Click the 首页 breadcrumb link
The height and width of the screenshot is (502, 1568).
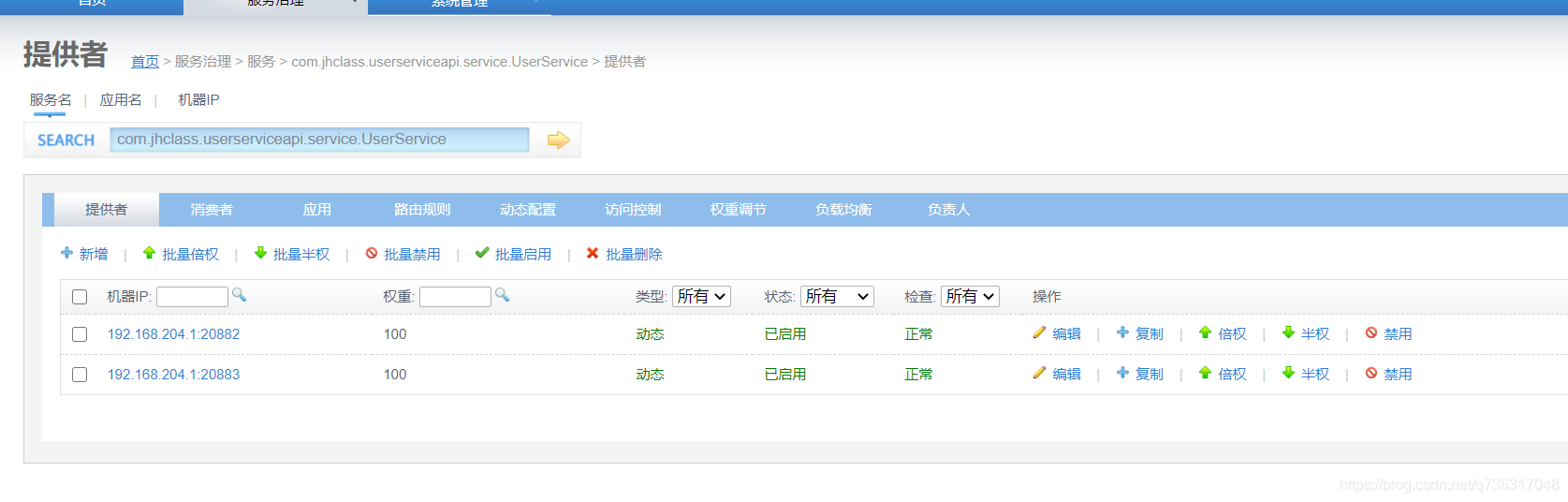tap(145, 62)
